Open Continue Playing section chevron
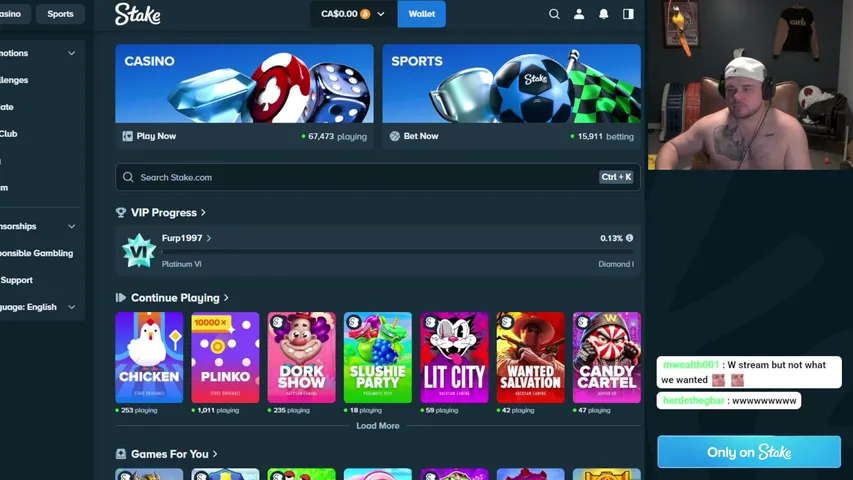853x480 pixels. (226, 298)
